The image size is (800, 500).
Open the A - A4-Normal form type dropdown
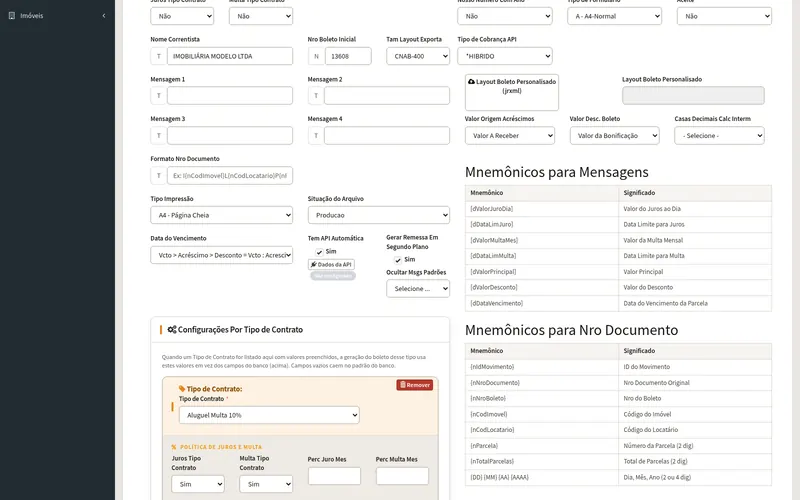tap(614, 16)
